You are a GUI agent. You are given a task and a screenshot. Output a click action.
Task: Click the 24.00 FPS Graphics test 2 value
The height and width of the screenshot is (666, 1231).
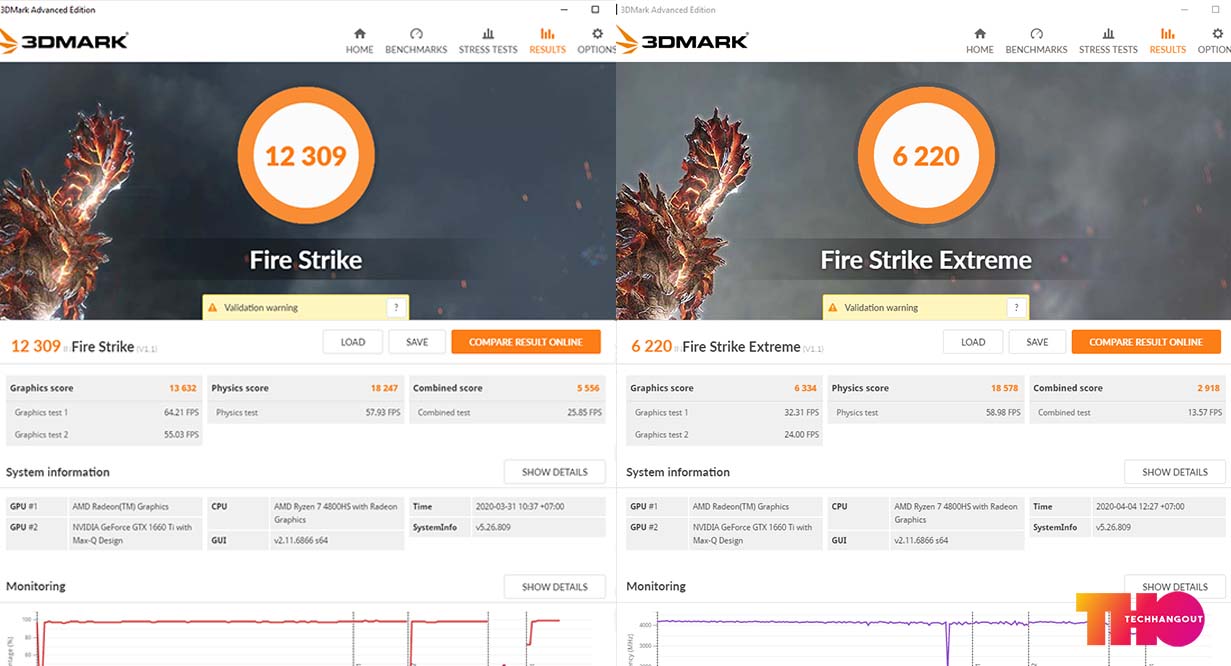(800, 435)
